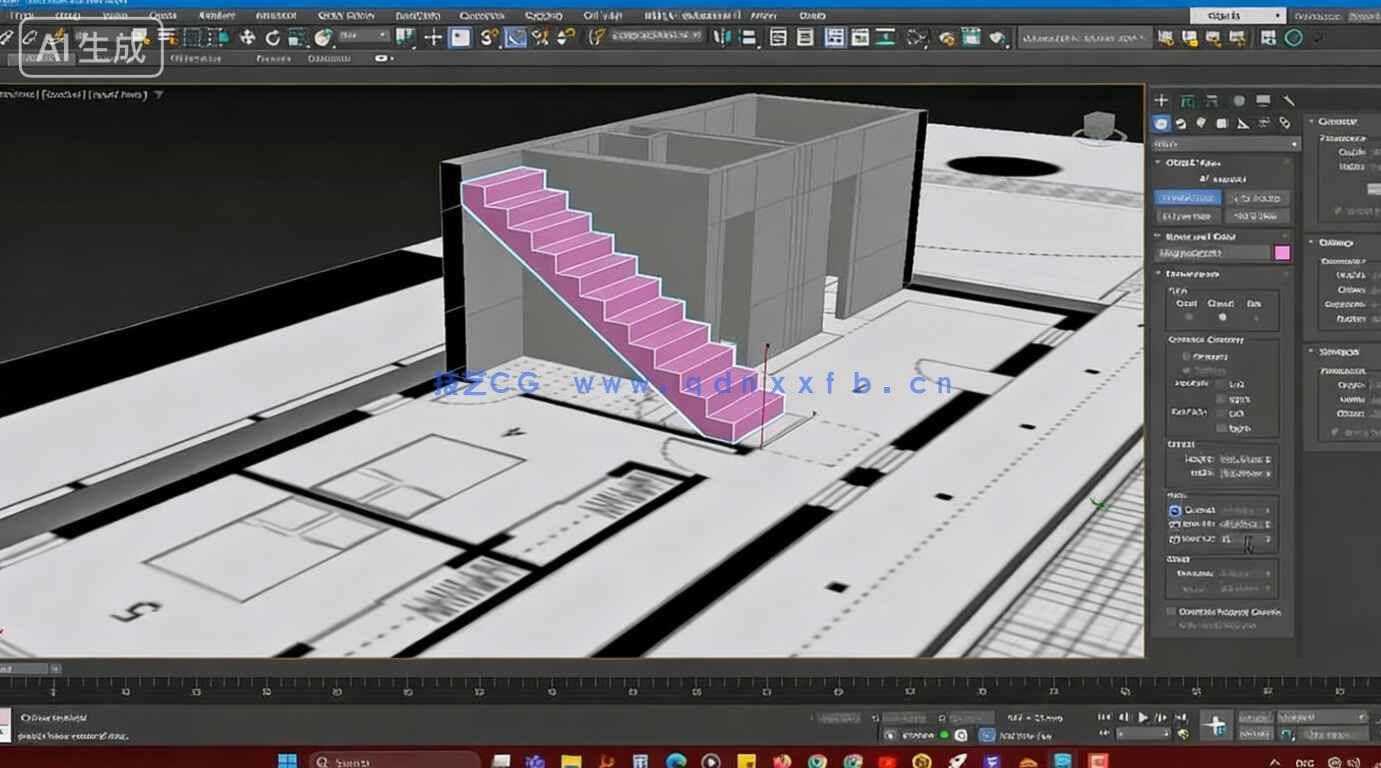The image size is (1381, 768).
Task: Click the pink object color swatch
Action: coord(1282,253)
